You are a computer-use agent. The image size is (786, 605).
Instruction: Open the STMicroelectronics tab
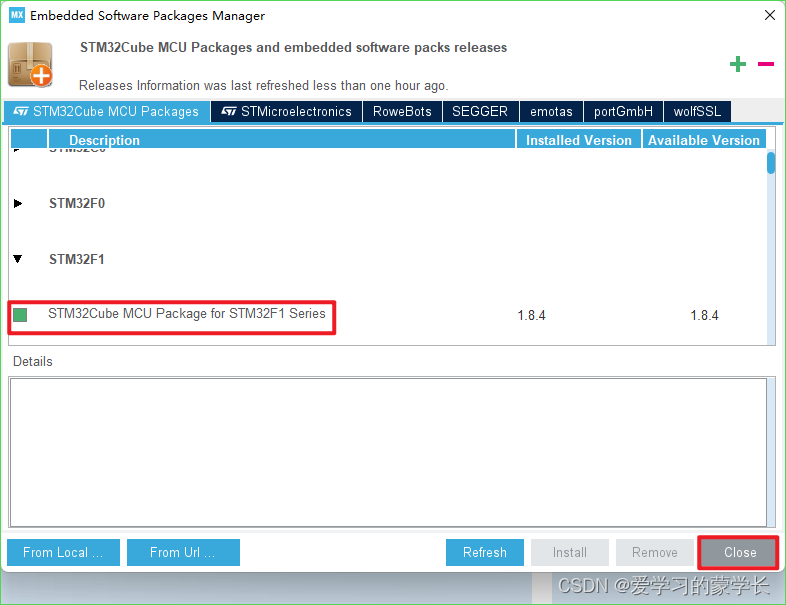point(286,111)
